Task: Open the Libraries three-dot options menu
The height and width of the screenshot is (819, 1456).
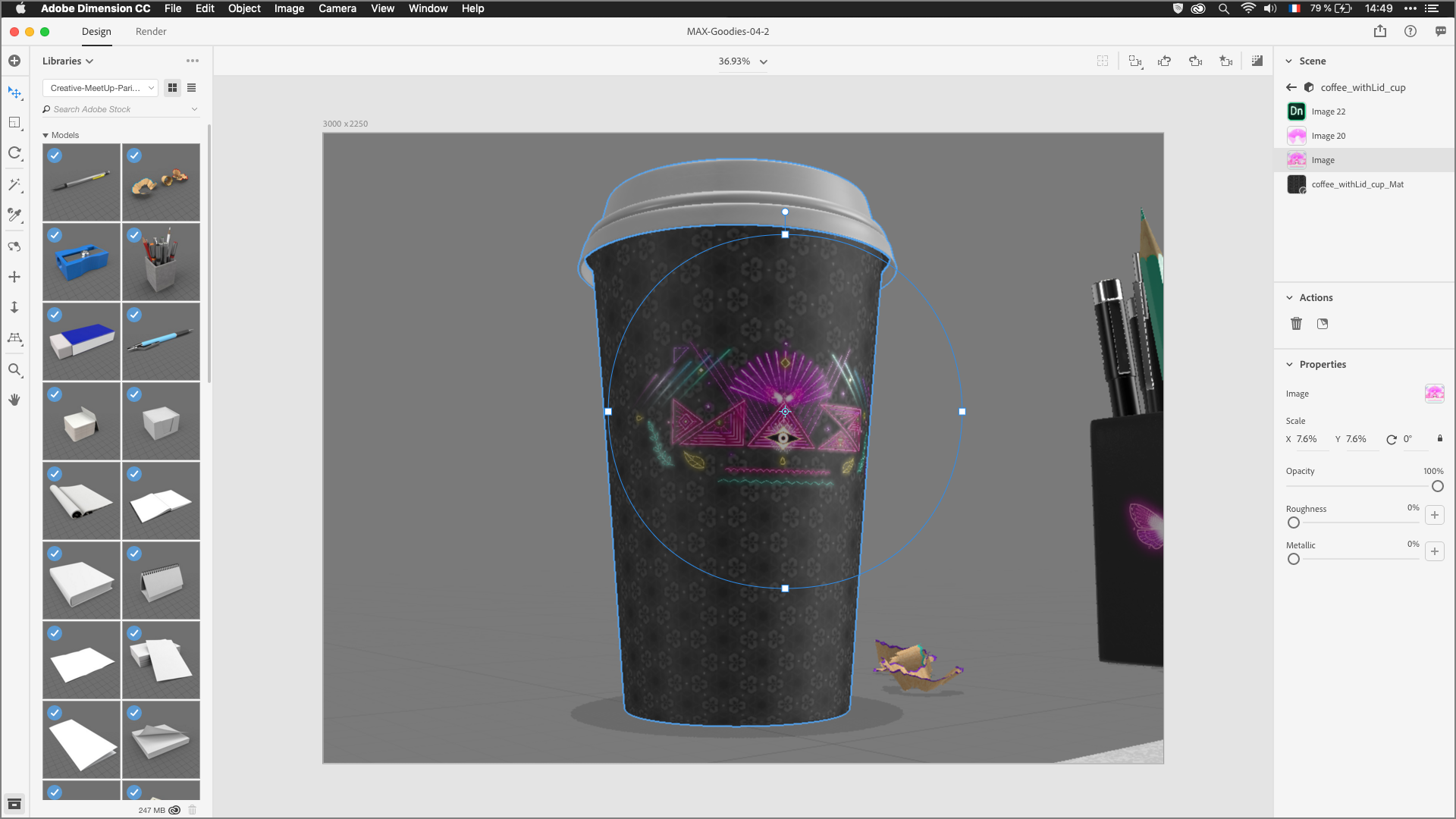Action: tap(193, 61)
